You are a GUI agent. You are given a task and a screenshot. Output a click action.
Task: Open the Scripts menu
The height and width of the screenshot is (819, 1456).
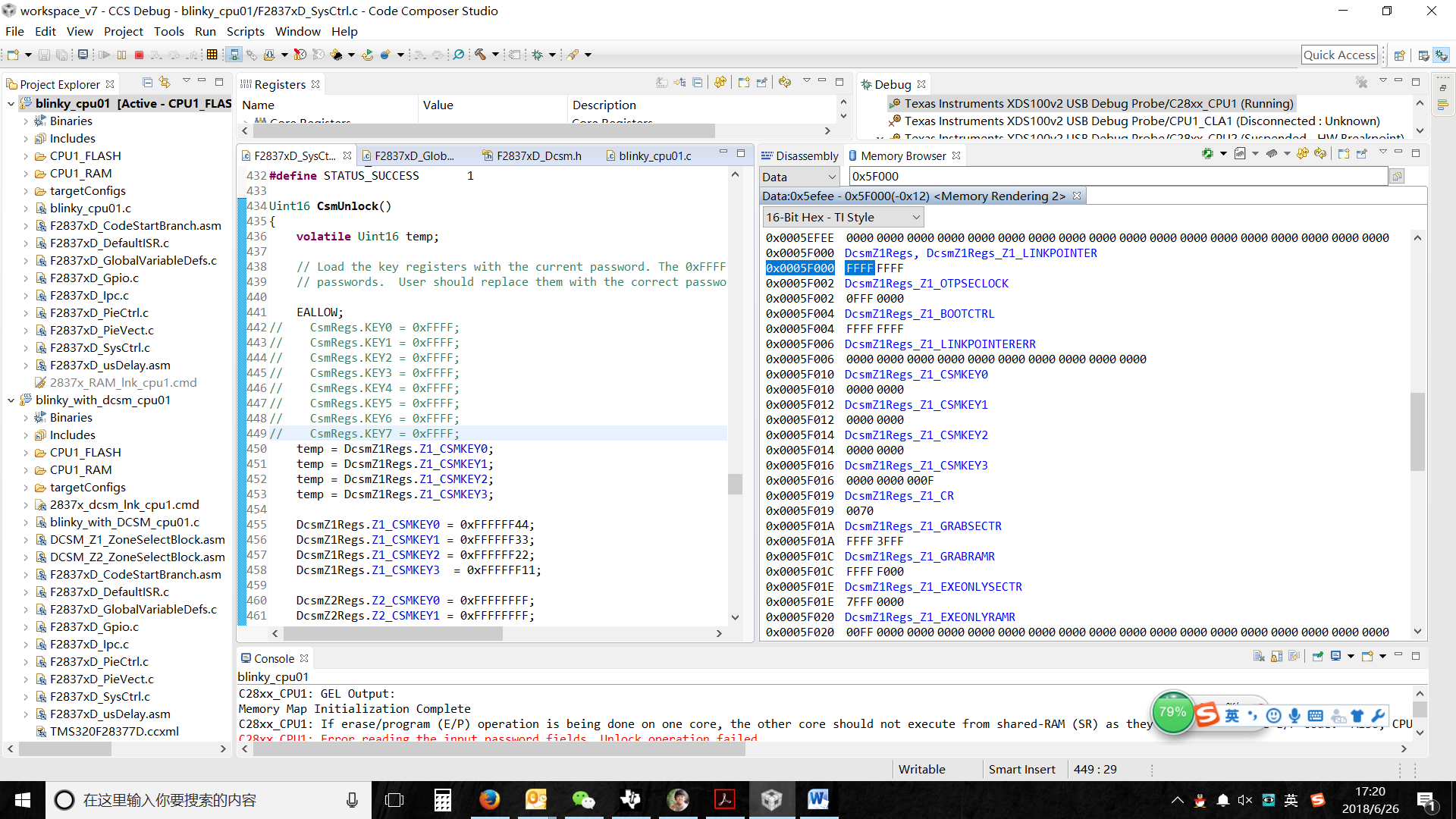tap(245, 31)
